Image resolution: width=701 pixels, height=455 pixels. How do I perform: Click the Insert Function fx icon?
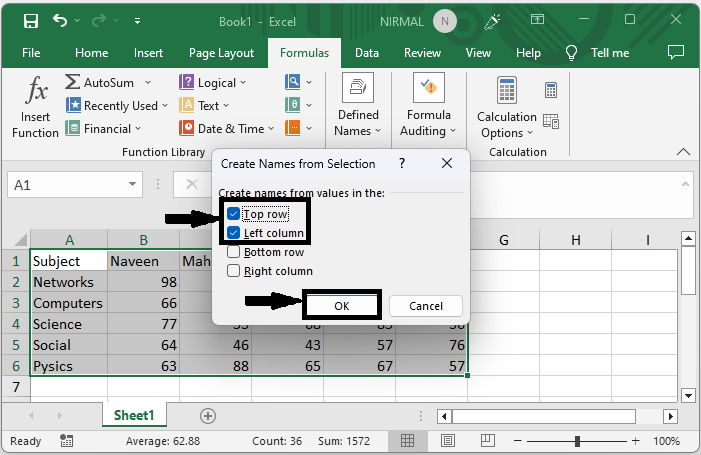tap(36, 93)
